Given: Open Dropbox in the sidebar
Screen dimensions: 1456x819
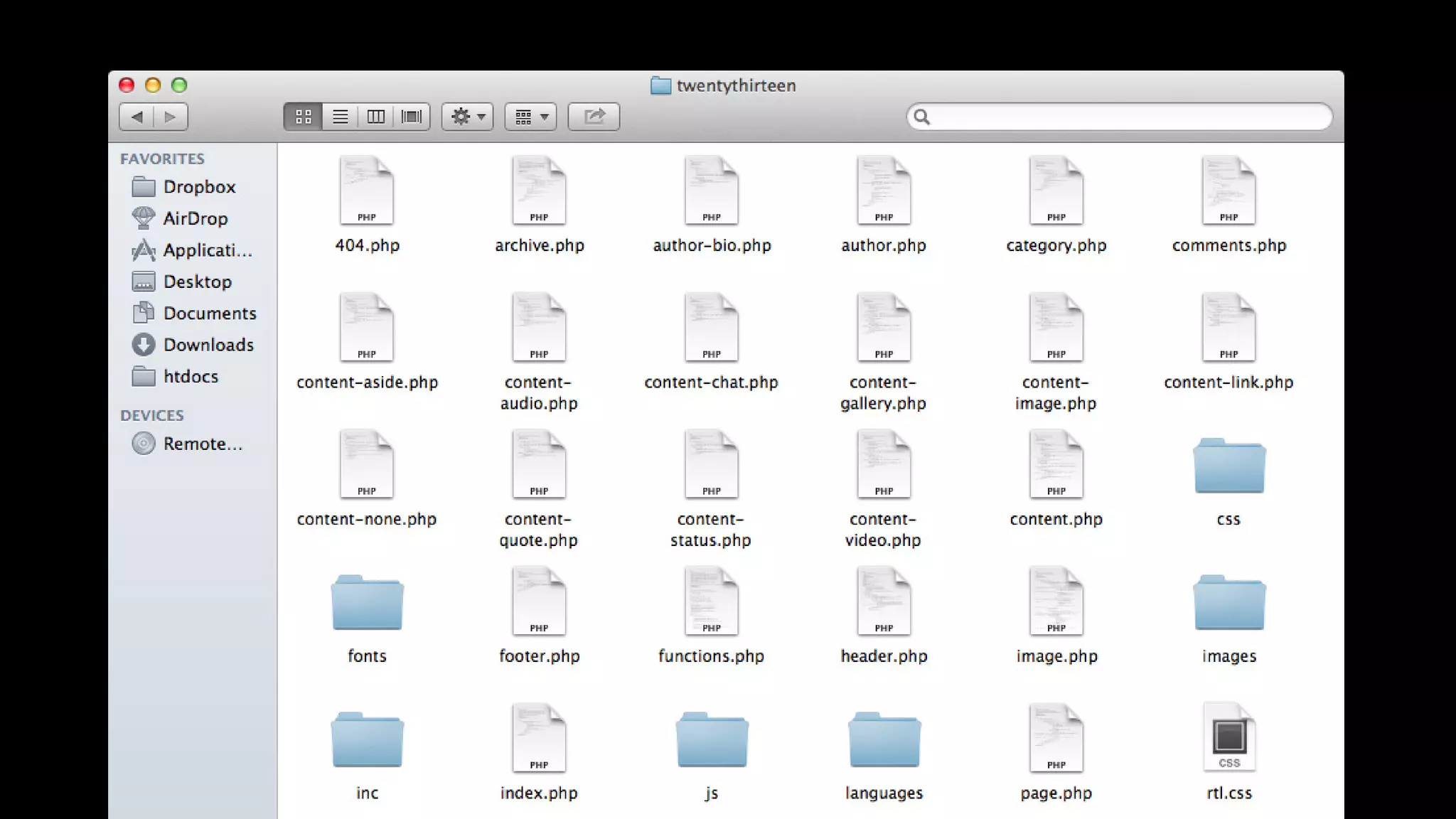Looking at the screenshot, I should pos(199,187).
